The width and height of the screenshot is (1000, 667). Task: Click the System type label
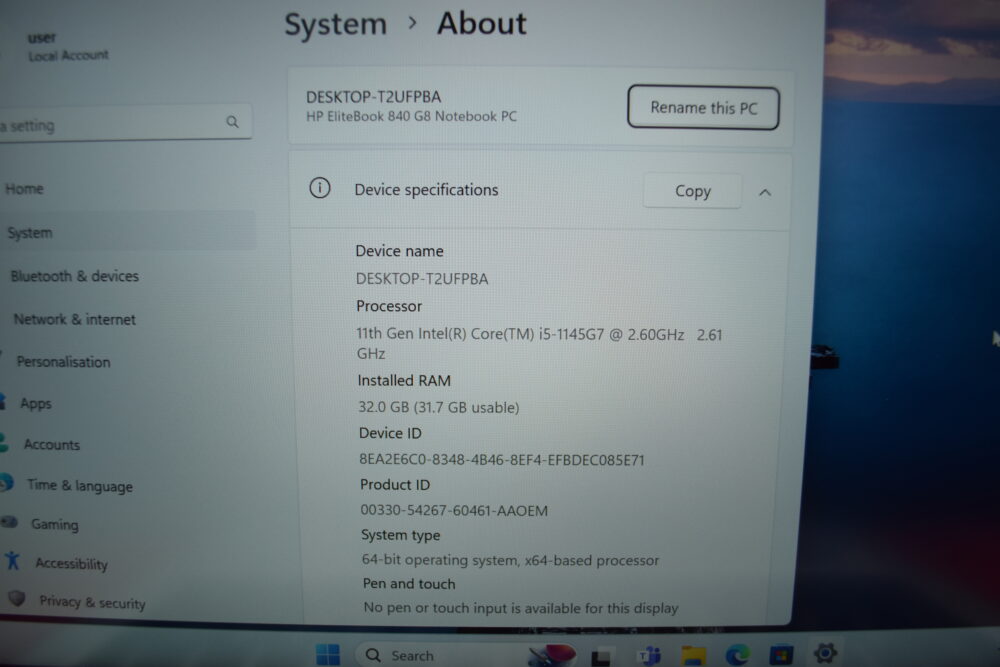(x=401, y=535)
